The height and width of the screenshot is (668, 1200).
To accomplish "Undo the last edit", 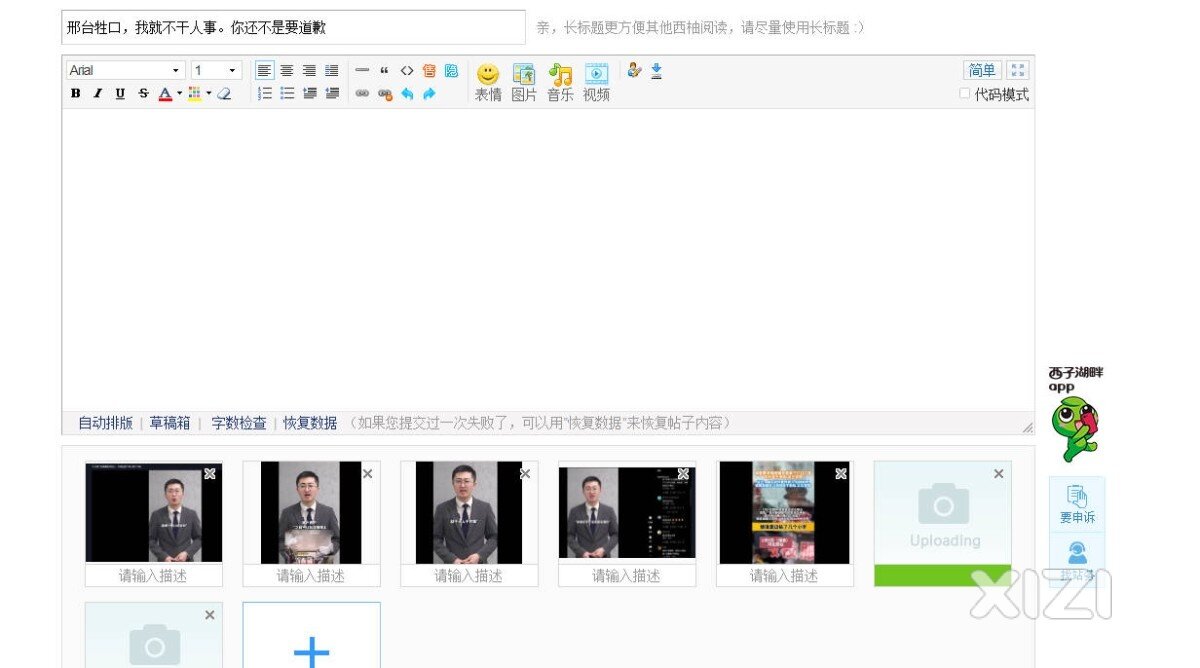I will click(x=407, y=94).
